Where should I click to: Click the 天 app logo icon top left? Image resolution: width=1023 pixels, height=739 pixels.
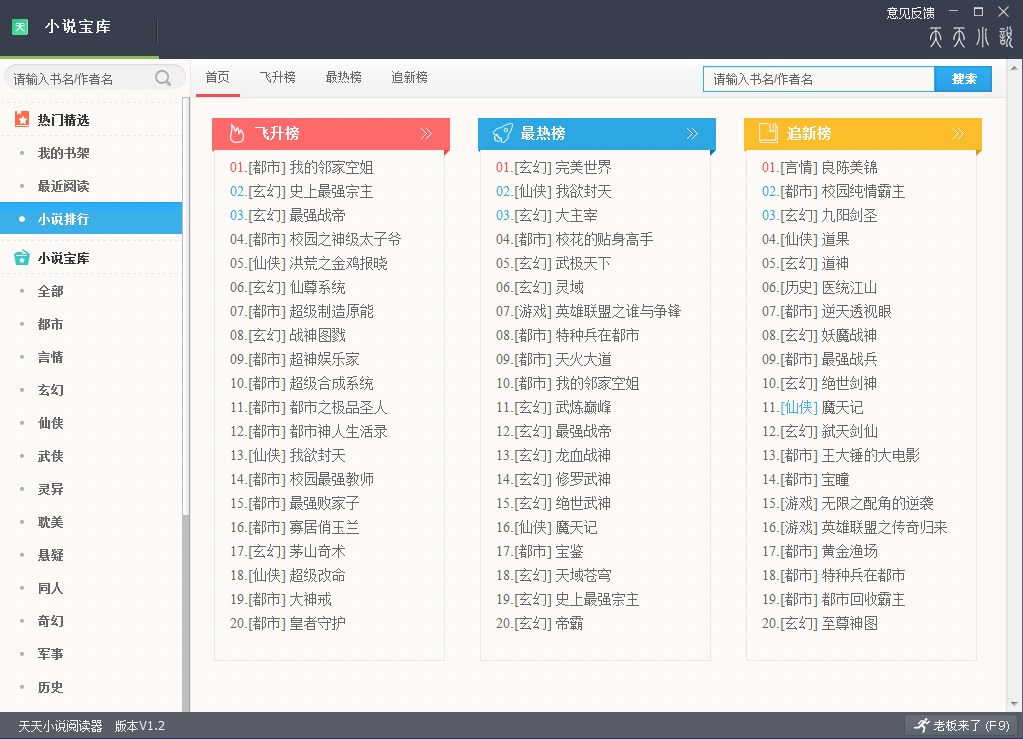click(20, 26)
